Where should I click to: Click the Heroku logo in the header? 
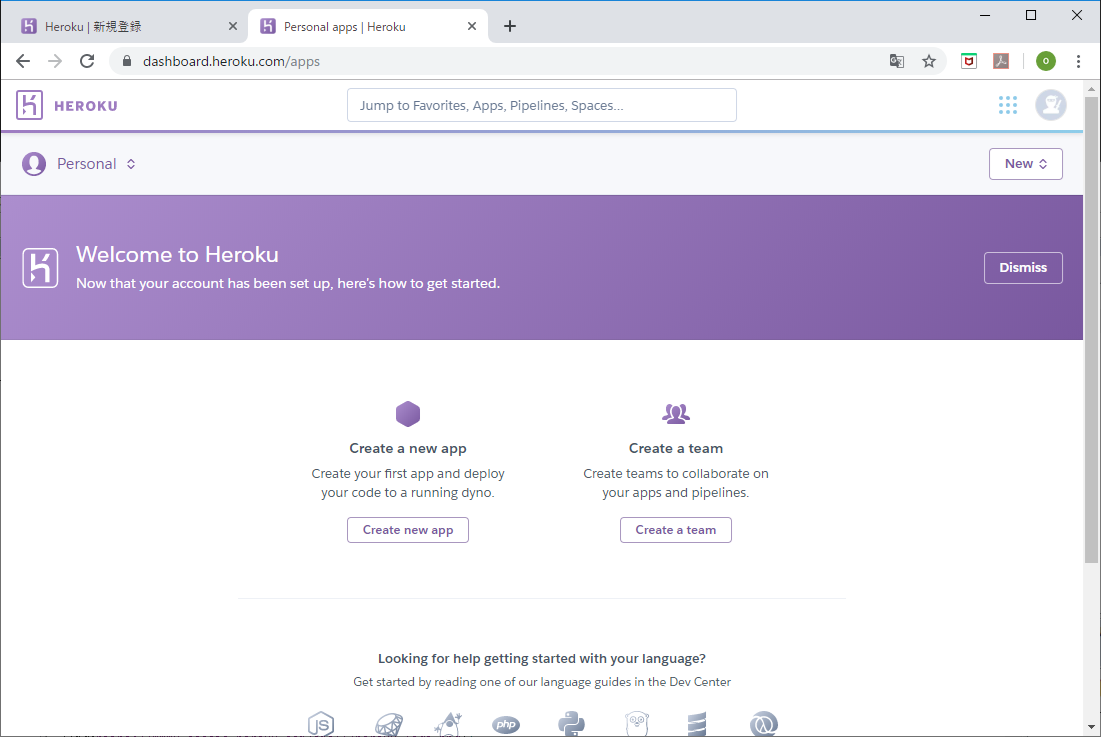click(29, 105)
